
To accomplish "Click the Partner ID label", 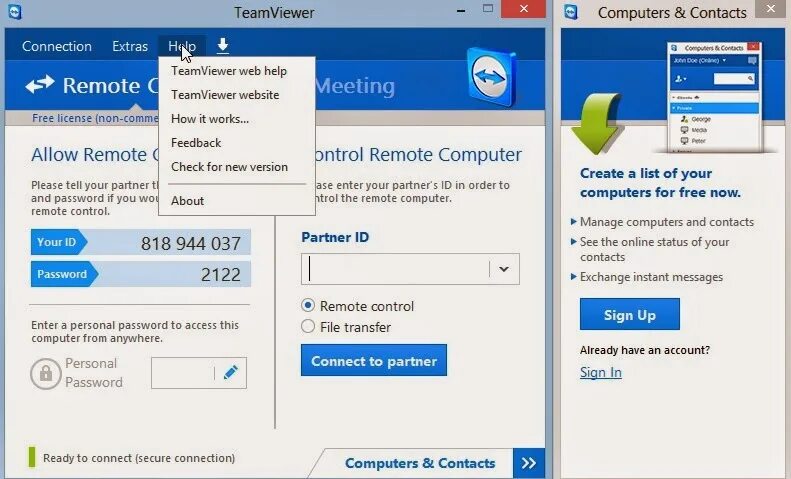I will pos(335,237).
